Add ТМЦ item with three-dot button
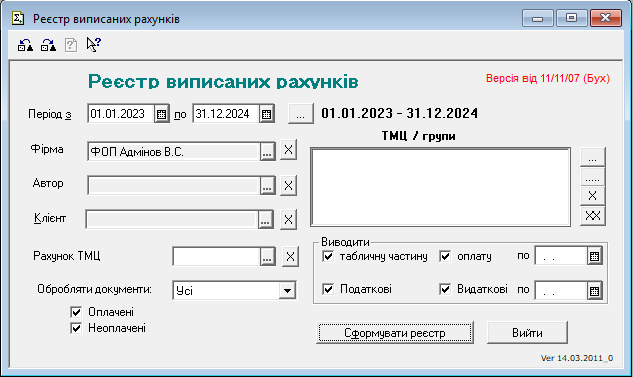The width and height of the screenshot is (633, 377). pyautogui.click(x=592, y=157)
